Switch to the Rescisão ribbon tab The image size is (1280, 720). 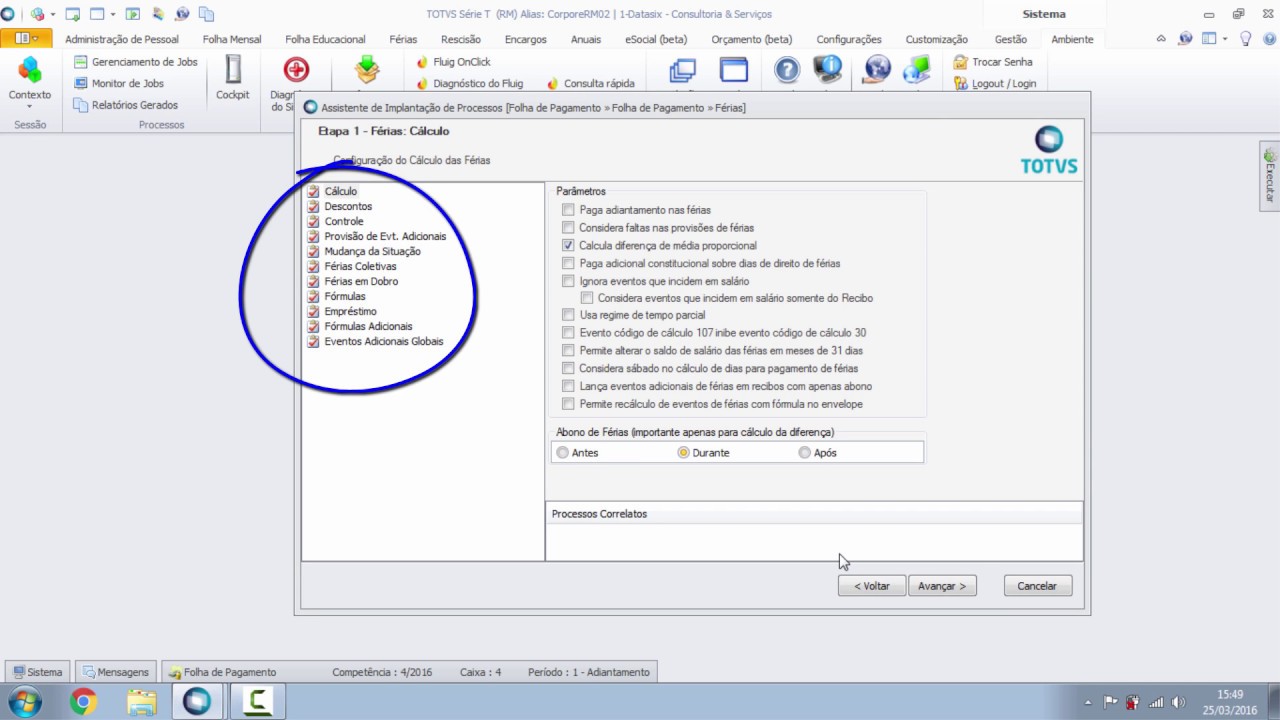tap(461, 40)
